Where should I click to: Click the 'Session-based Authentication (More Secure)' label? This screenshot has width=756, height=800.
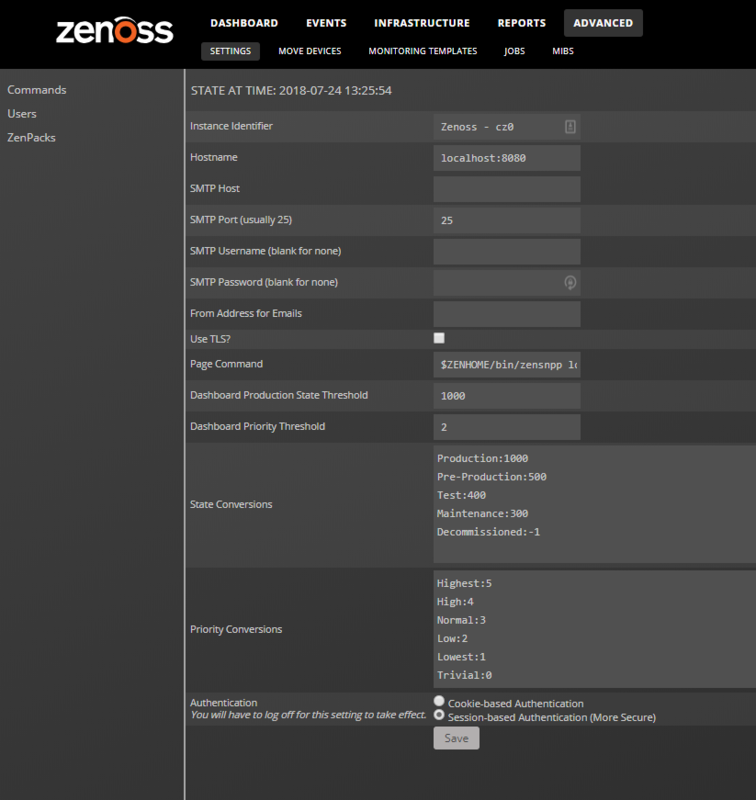click(552, 717)
